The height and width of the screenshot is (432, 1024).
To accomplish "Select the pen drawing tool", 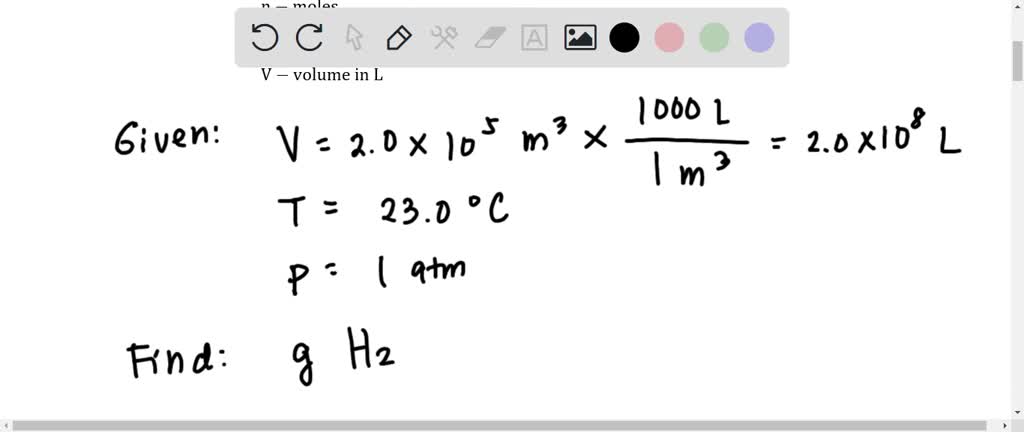I will pyautogui.click(x=399, y=38).
